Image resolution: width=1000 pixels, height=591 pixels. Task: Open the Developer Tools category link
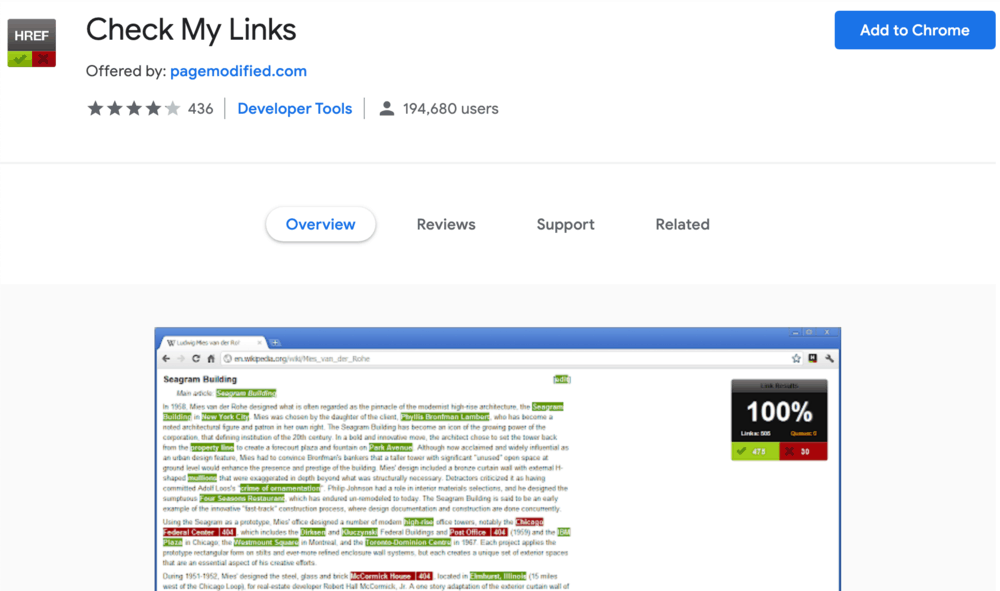[294, 108]
